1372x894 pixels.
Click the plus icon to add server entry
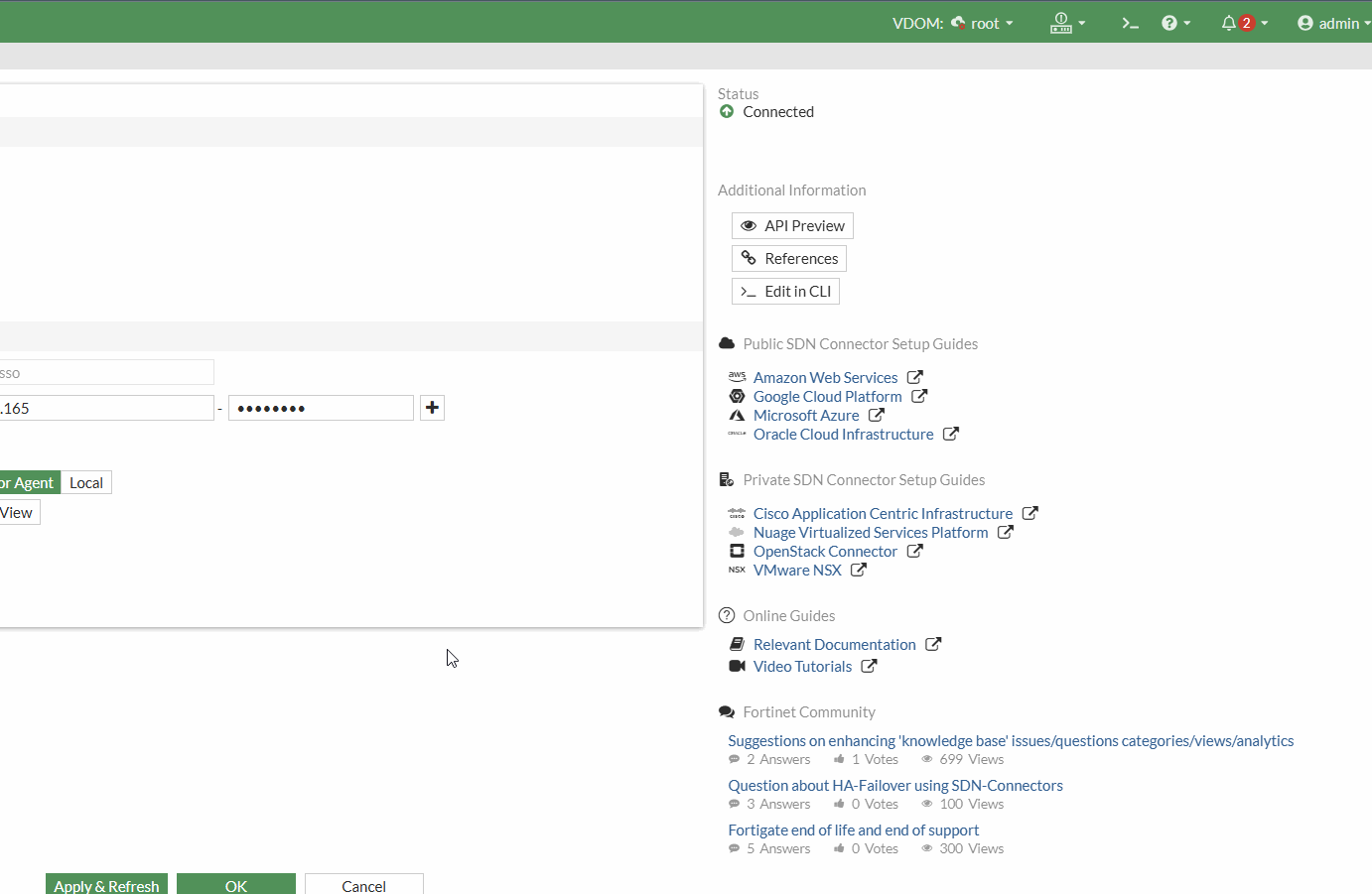pos(432,408)
